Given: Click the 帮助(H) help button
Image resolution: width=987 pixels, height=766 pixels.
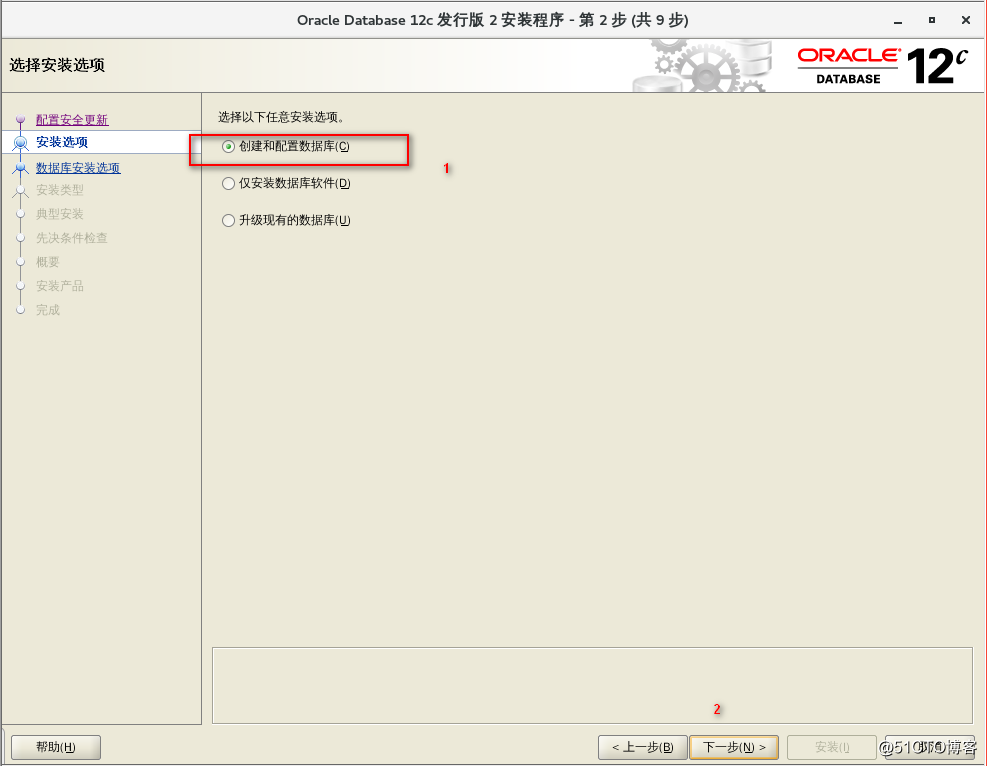Looking at the screenshot, I should click(x=56, y=747).
